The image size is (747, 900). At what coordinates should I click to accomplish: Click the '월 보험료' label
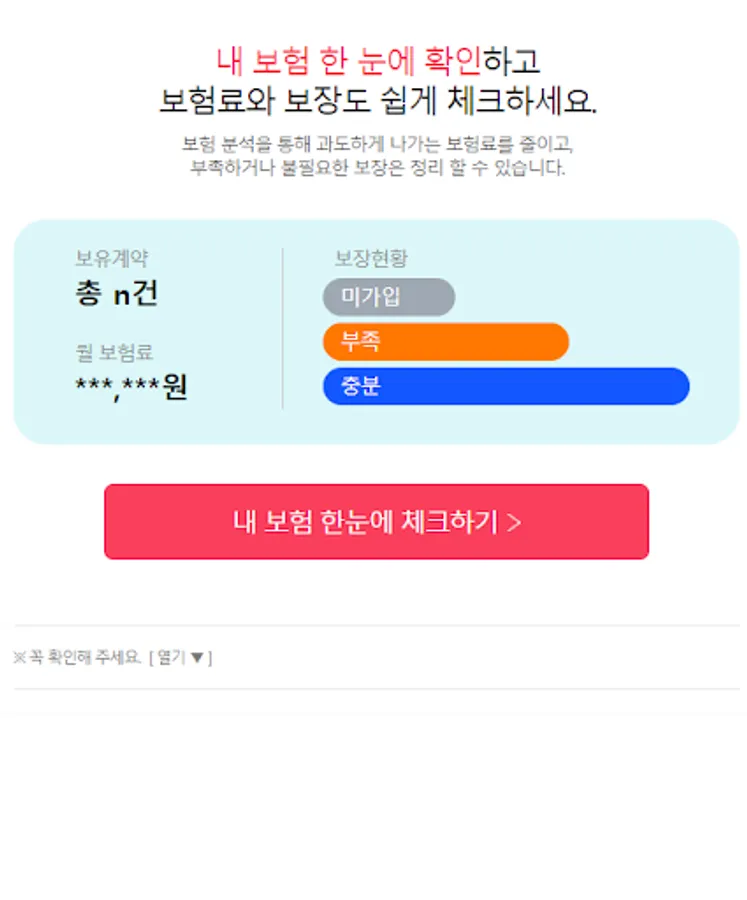[115, 352]
